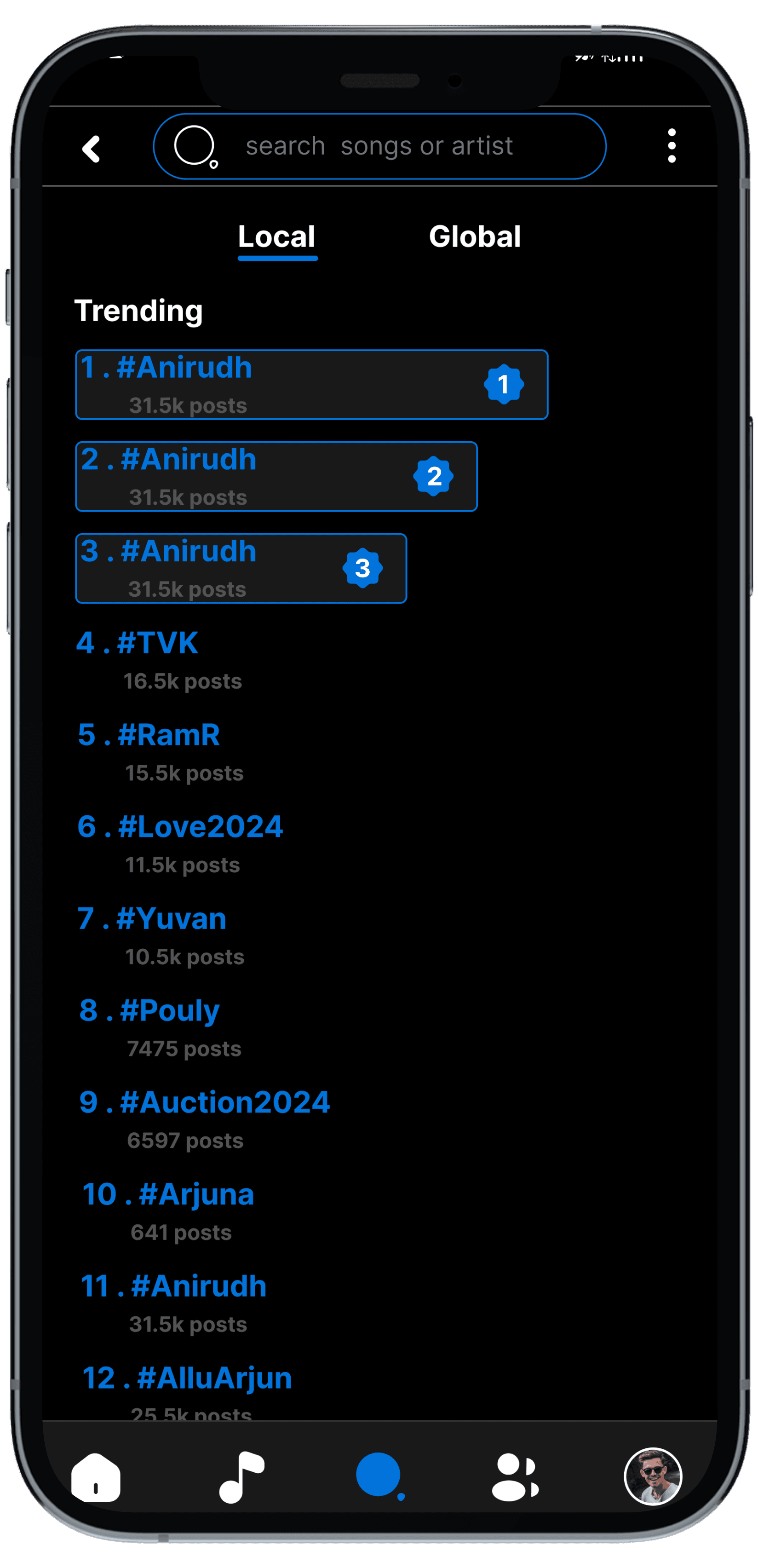This screenshot has width=758, height=1568.
Task: Switch to the Local tab
Action: (x=277, y=238)
